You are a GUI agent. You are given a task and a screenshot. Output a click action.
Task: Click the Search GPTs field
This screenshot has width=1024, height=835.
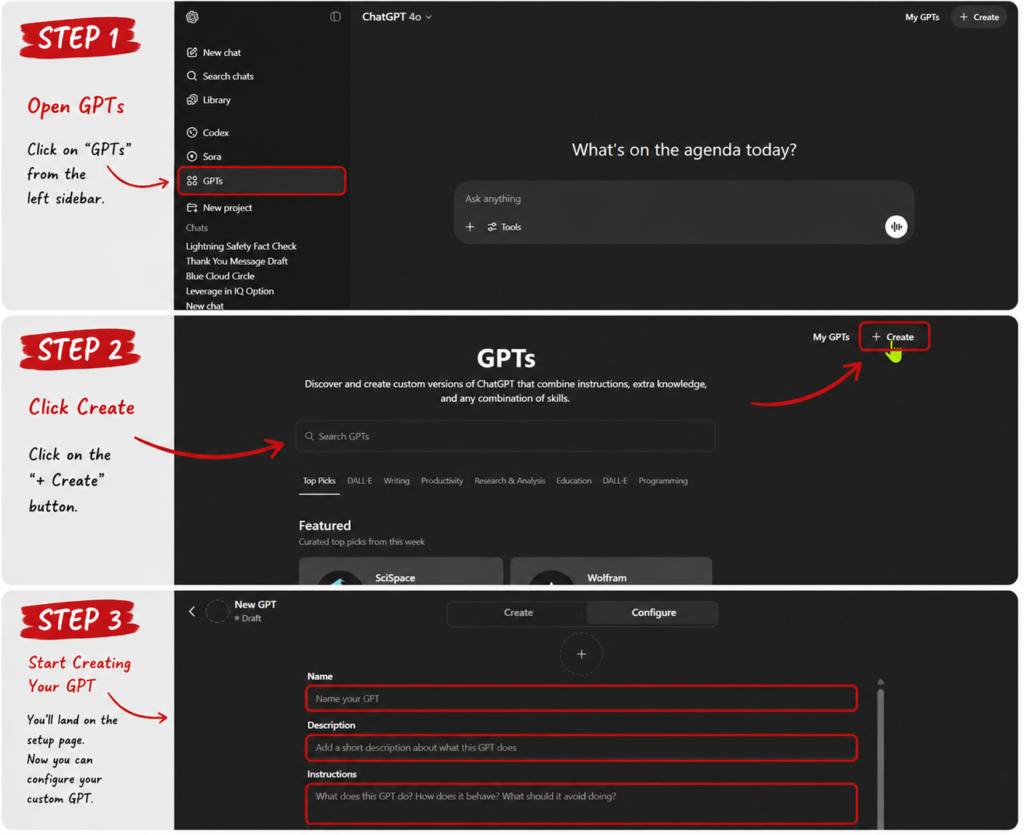click(505, 436)
